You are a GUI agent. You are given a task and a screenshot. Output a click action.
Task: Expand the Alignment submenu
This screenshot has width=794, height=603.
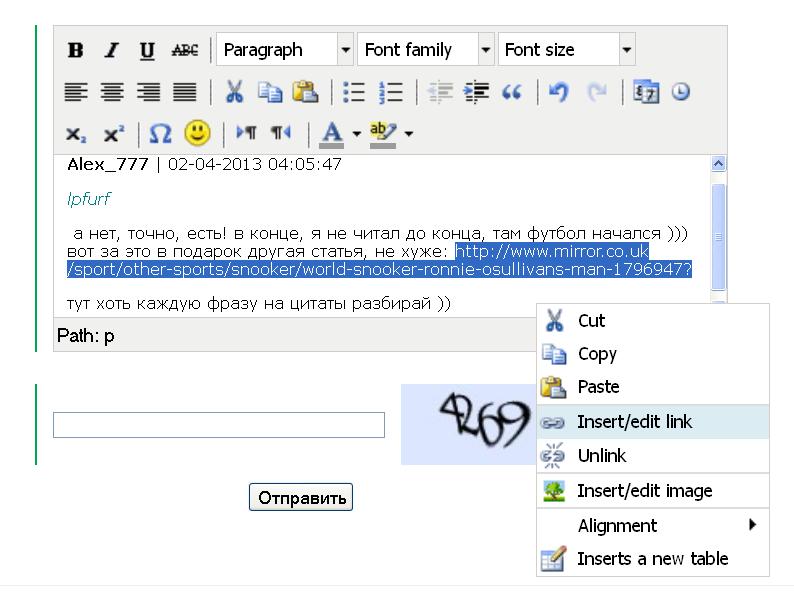pos(653,526)
